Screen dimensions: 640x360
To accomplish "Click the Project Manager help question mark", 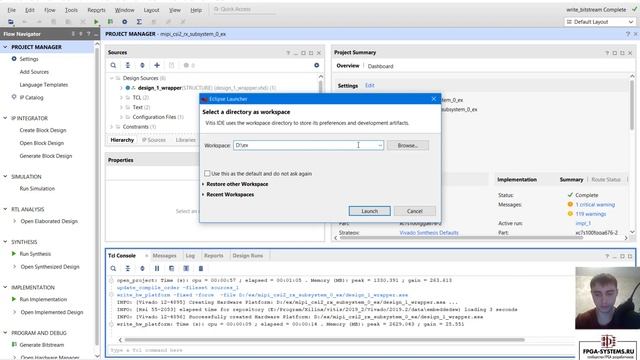I will 628,34.
